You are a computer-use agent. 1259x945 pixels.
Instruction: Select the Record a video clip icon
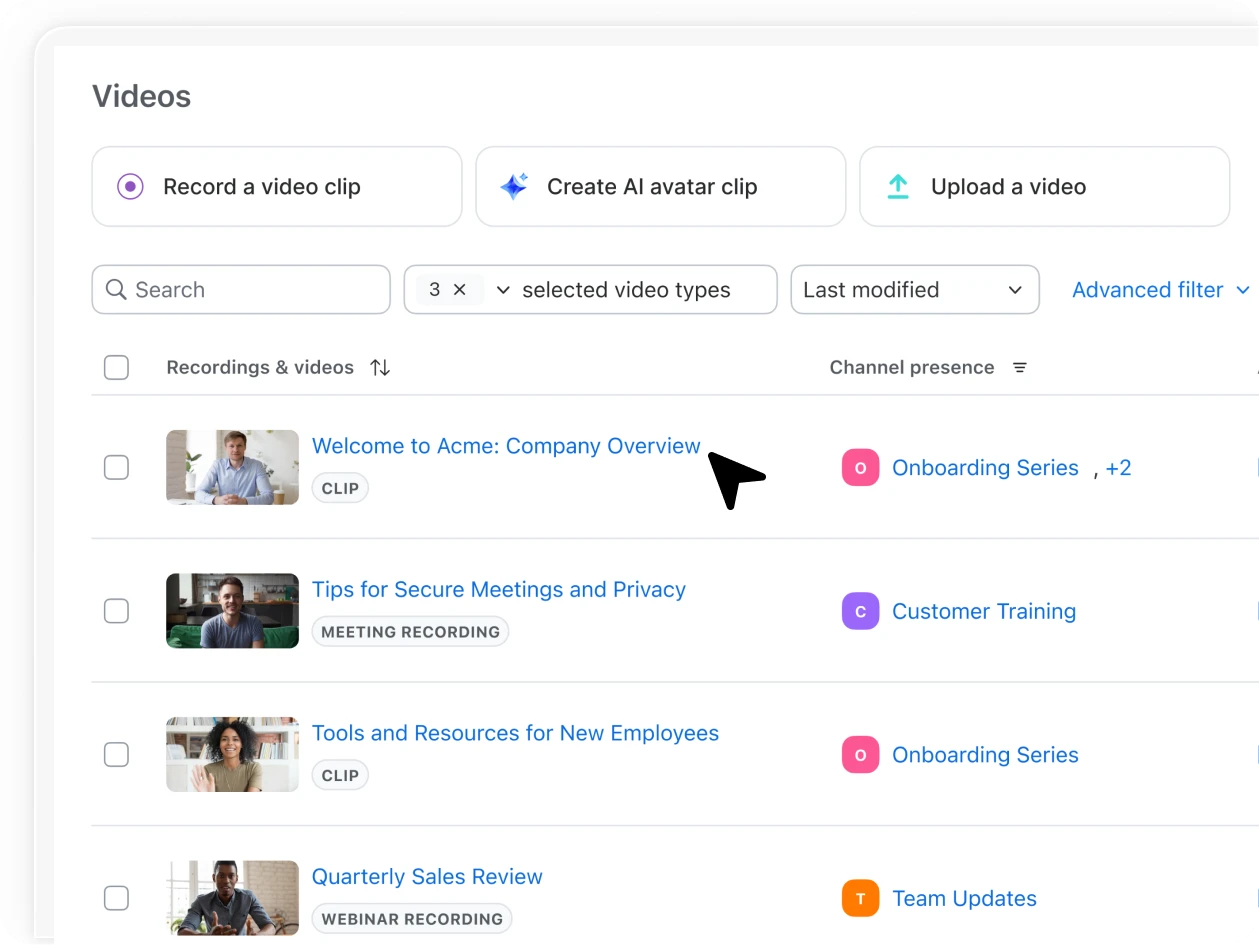click(128, 186)
